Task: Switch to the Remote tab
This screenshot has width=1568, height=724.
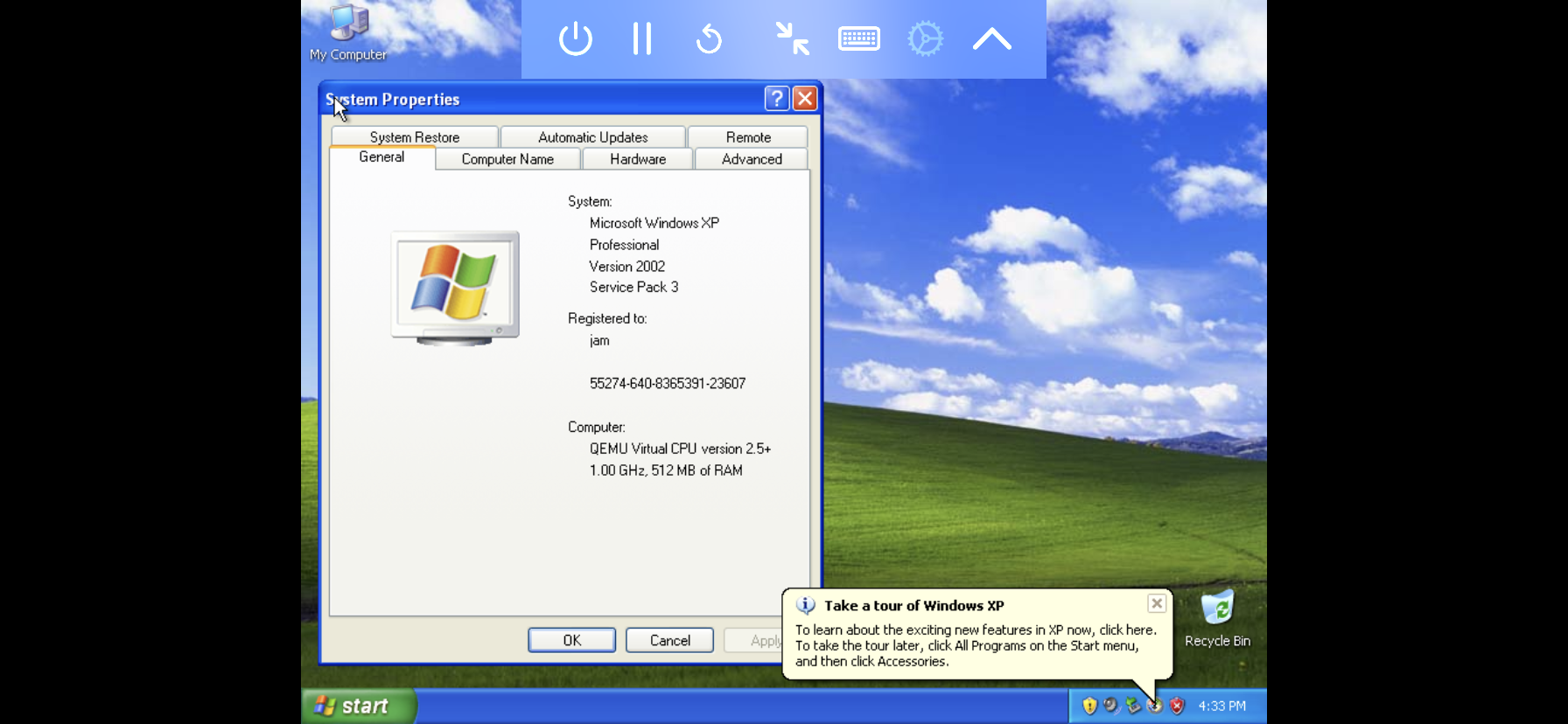Action: [x=748, y=137]
